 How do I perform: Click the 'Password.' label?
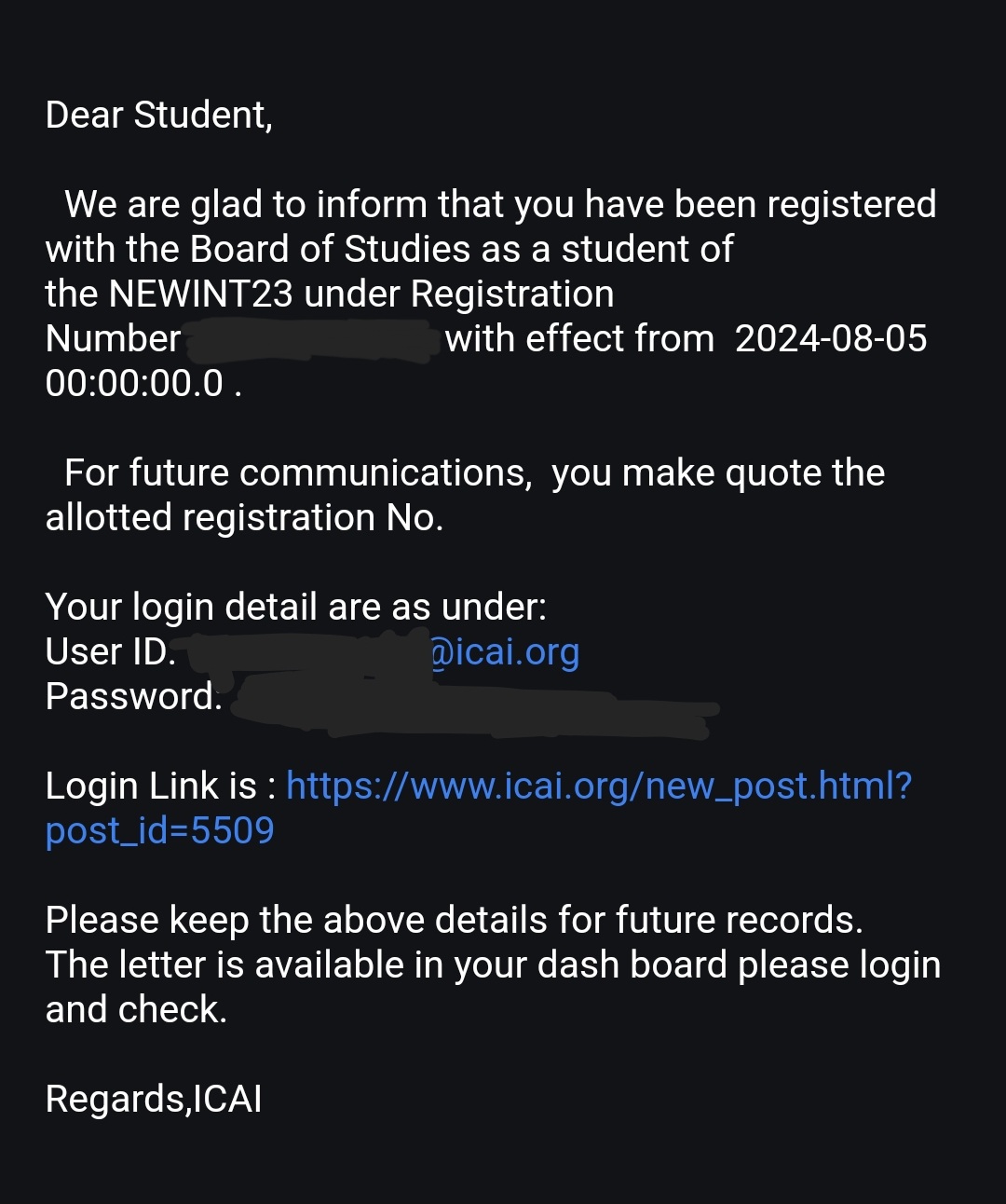134,697
